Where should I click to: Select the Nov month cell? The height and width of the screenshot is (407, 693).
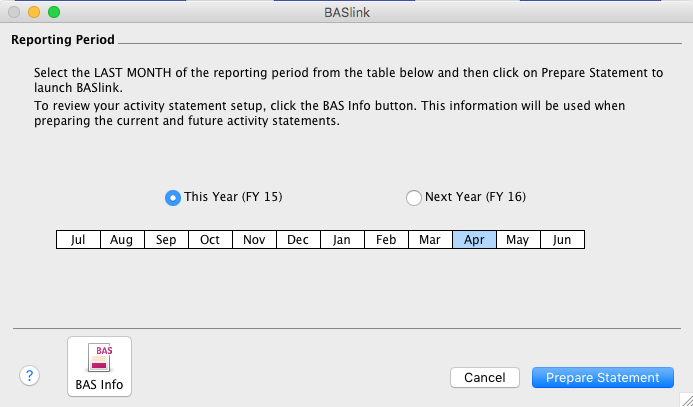tap(254, 240)
